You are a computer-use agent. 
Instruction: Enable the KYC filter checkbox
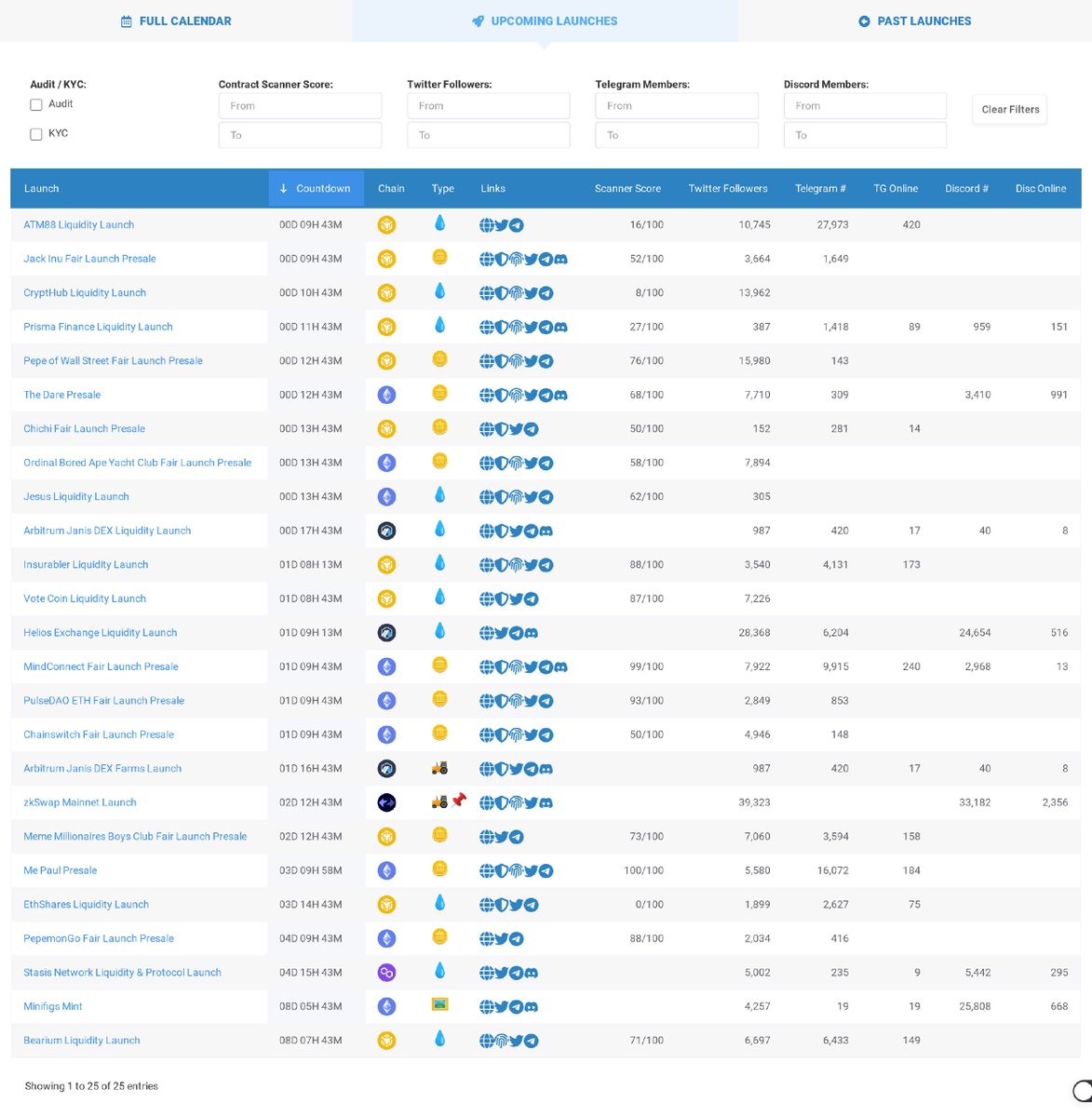tap(35, 133)
